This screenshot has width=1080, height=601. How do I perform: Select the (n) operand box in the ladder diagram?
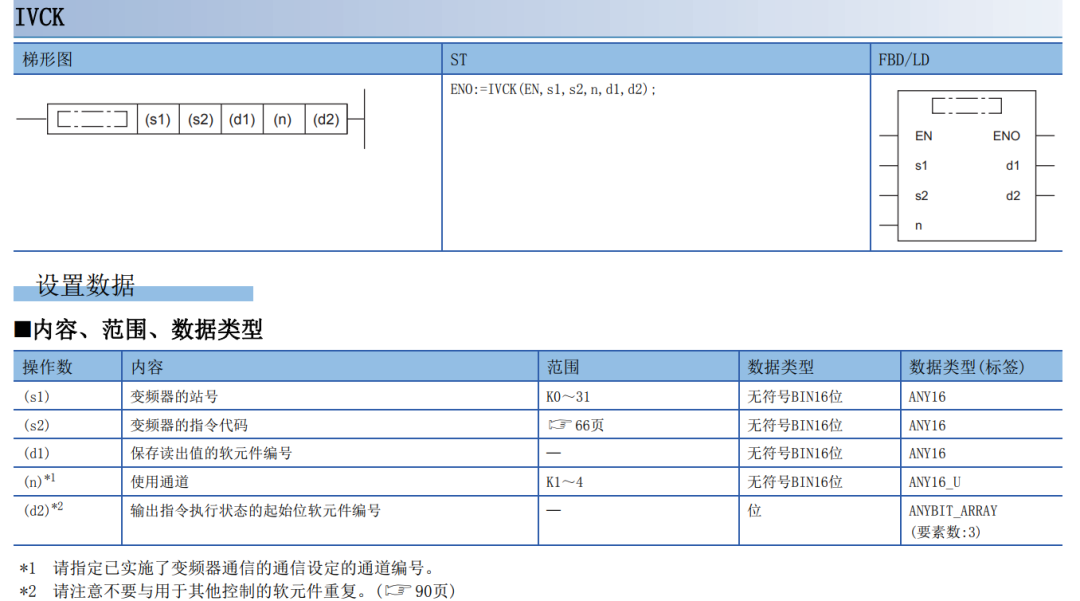(x=283, y=120)
